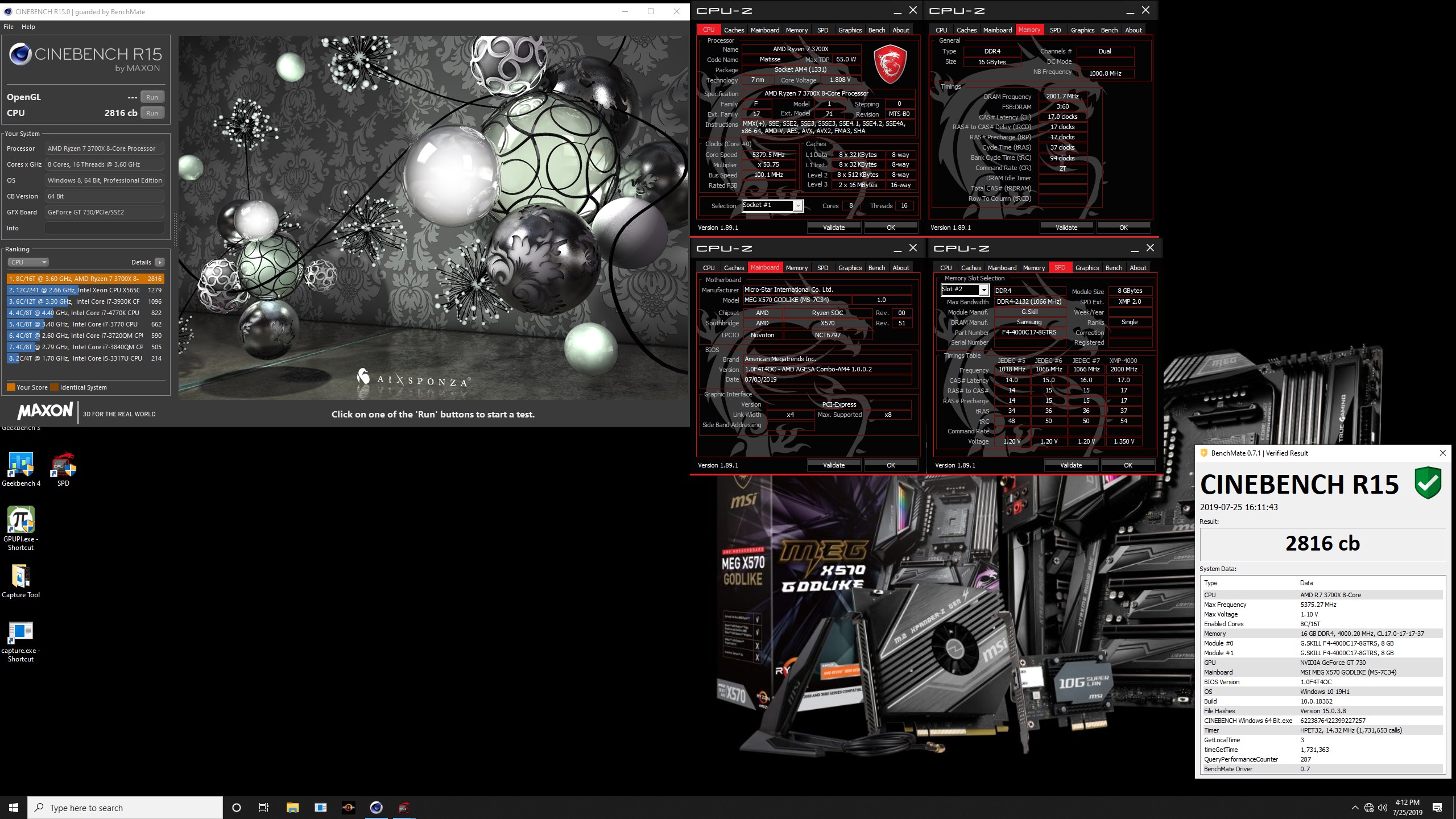This screenshot has width=1456, height=819.
Task: Open About tab in top-right CPU-Z Memory window
Action: tap(1134, 30)
